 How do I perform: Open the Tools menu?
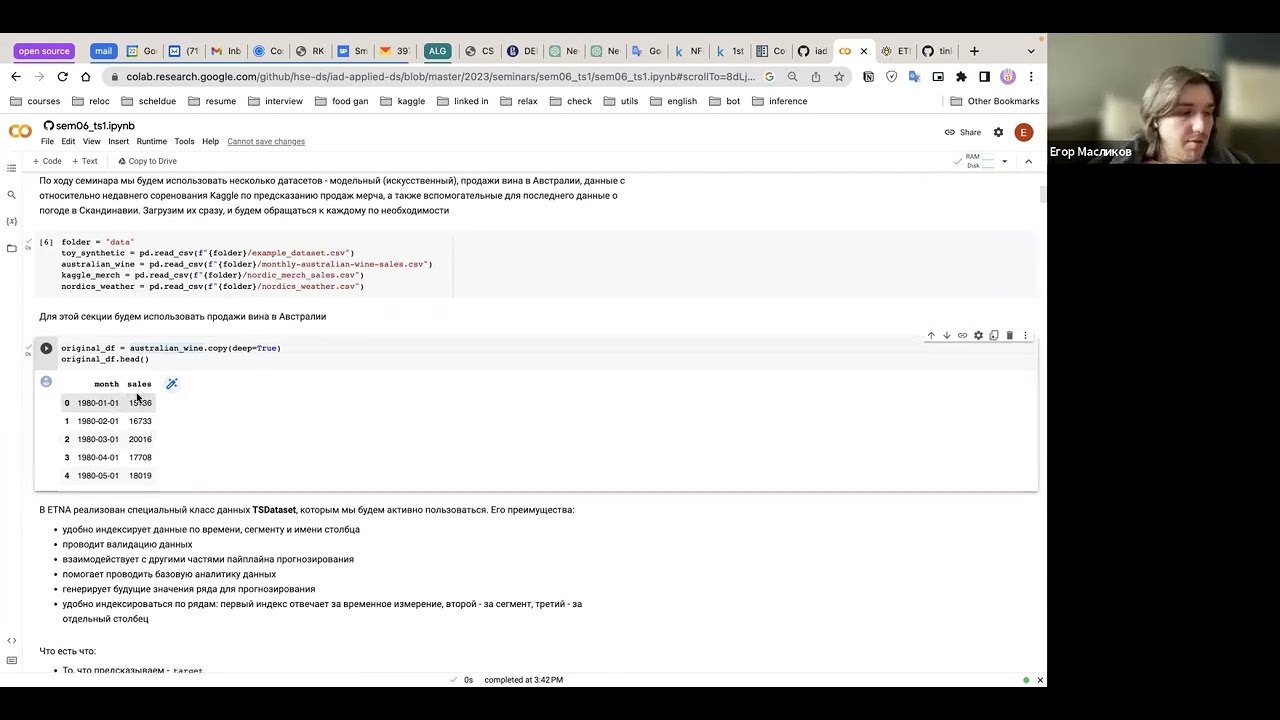click(184, 142)
